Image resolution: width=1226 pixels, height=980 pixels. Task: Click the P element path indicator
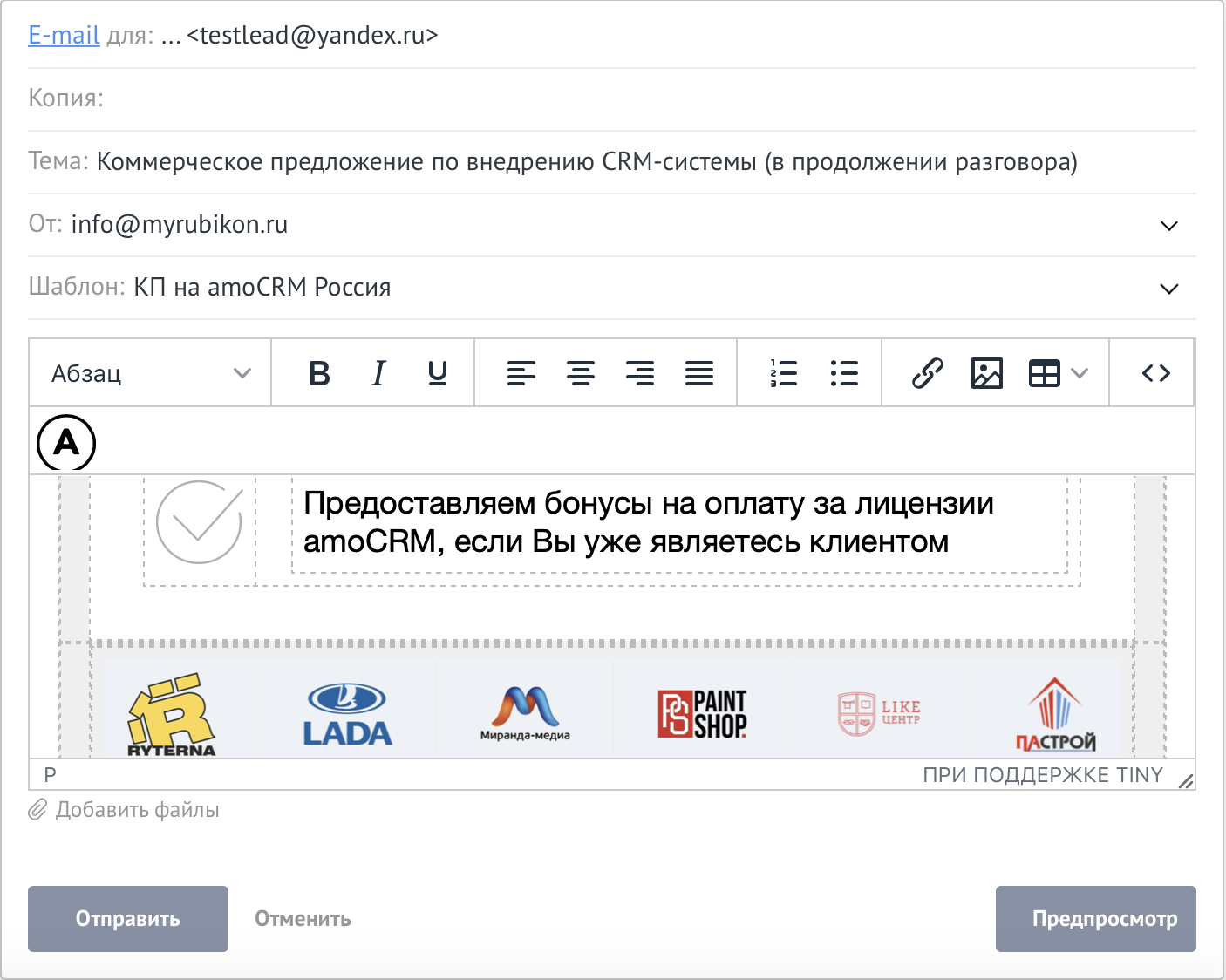point(50,775)
